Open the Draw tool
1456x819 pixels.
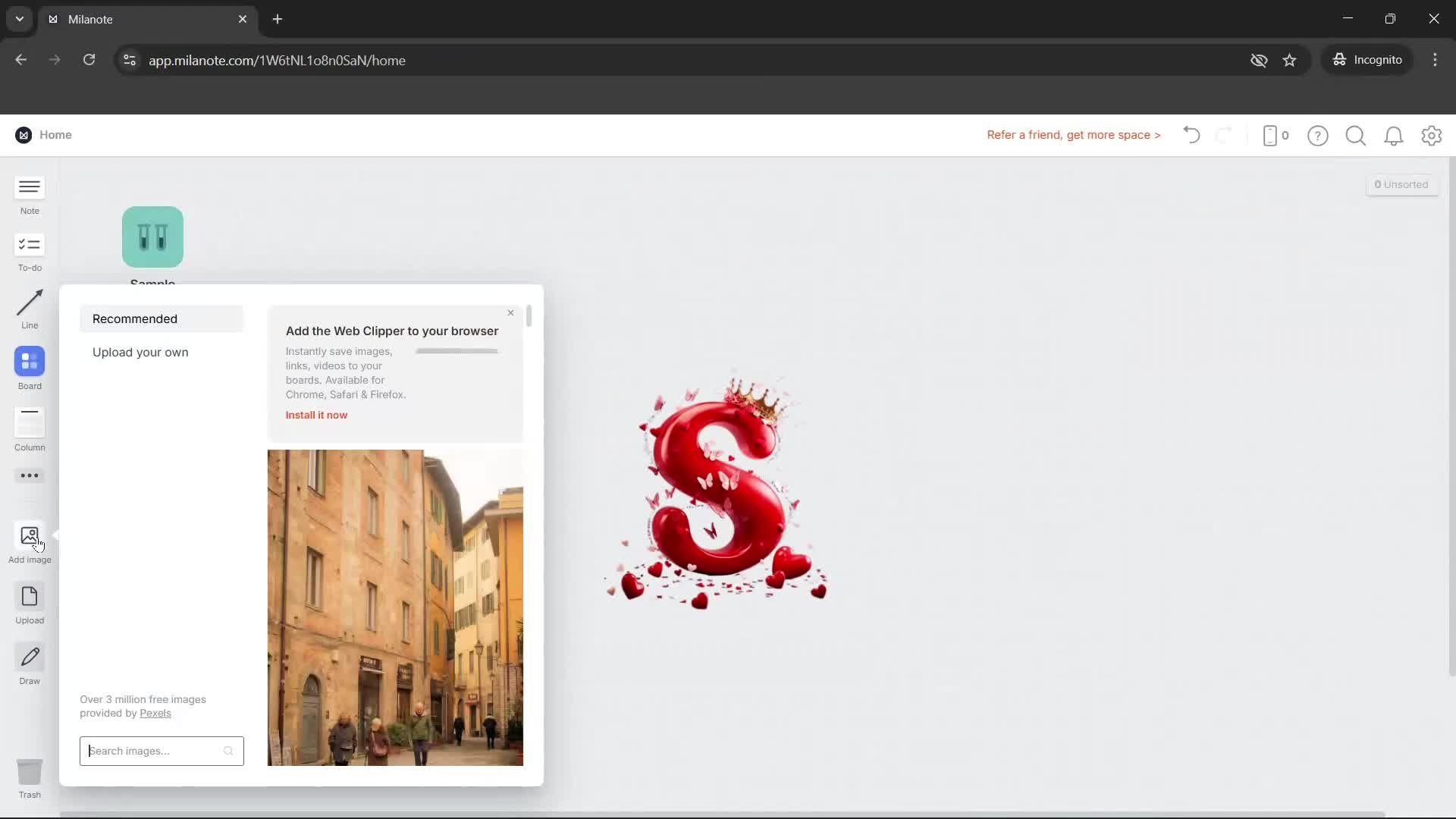coord(30,657)
